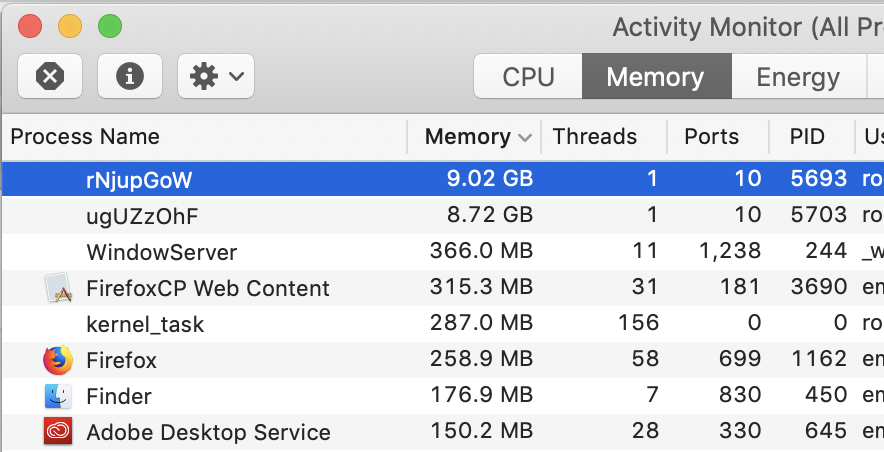Viewport: 884px width, 452px height.
Task: Switch to the CPU tab
Action: [528, 77]
